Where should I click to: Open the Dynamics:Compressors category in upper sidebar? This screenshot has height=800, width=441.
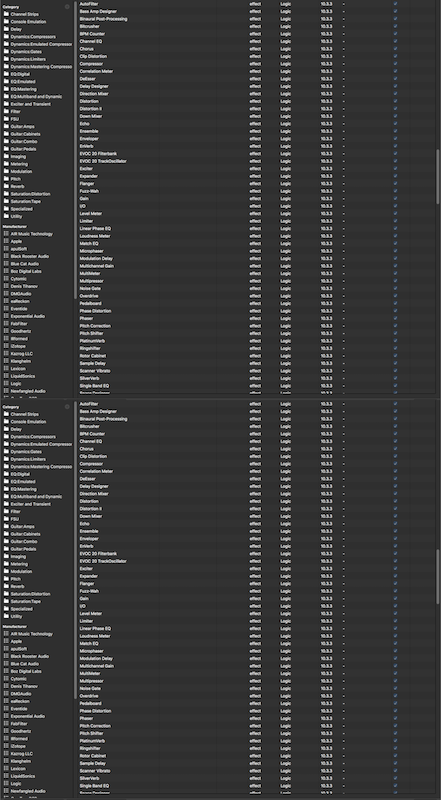[33, 37]
